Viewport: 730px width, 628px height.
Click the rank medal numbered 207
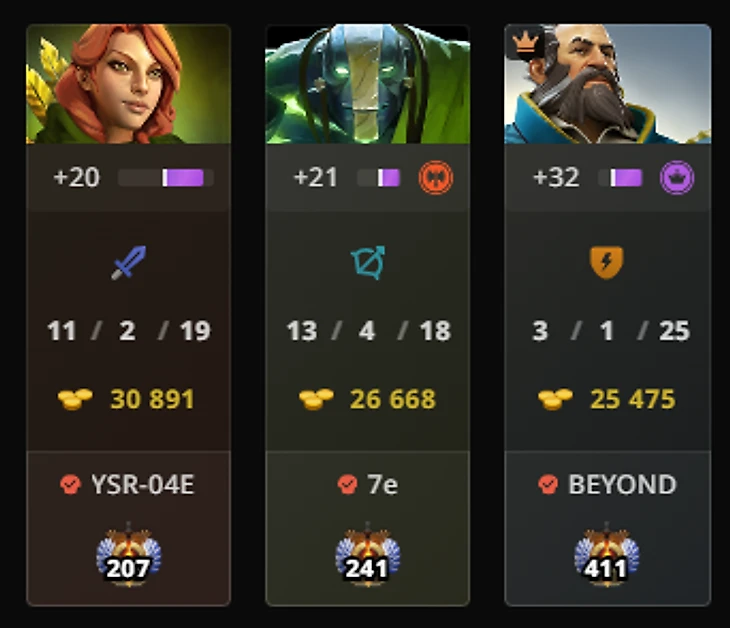click(x=128, y=555)
